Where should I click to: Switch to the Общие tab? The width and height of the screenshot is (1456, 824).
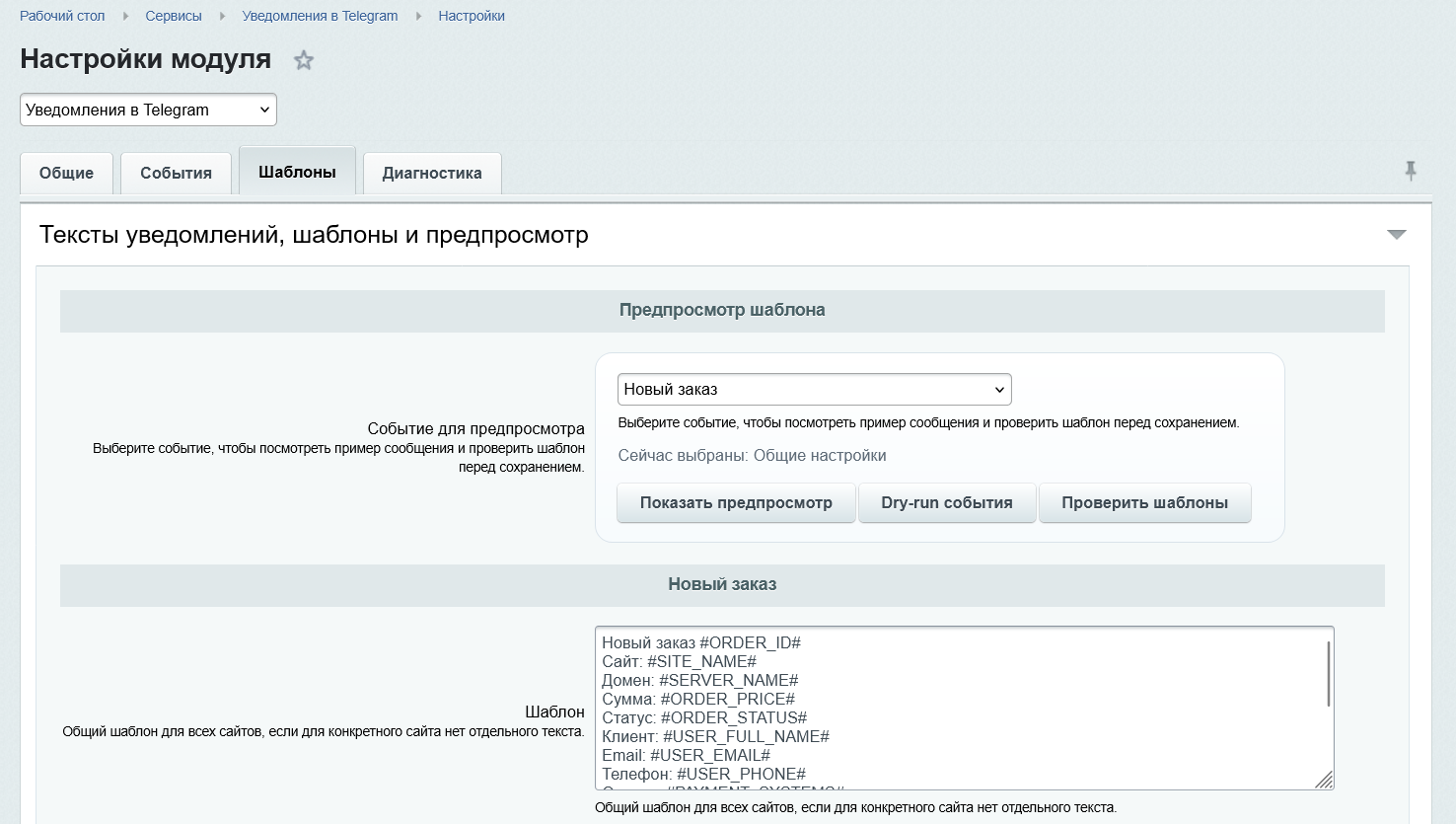pyautogui.click(x=67, y=173)
